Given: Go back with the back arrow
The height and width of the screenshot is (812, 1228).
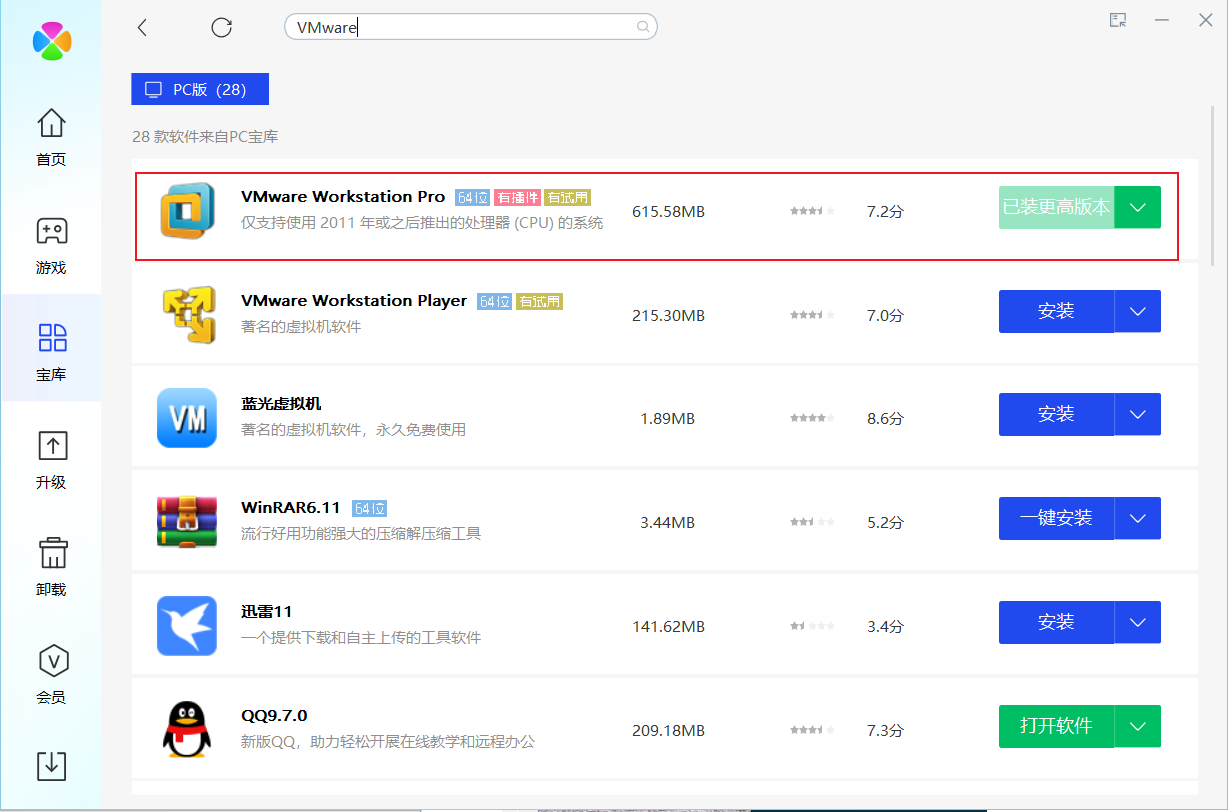Looking at the screenshot, I should coord(142,28).
